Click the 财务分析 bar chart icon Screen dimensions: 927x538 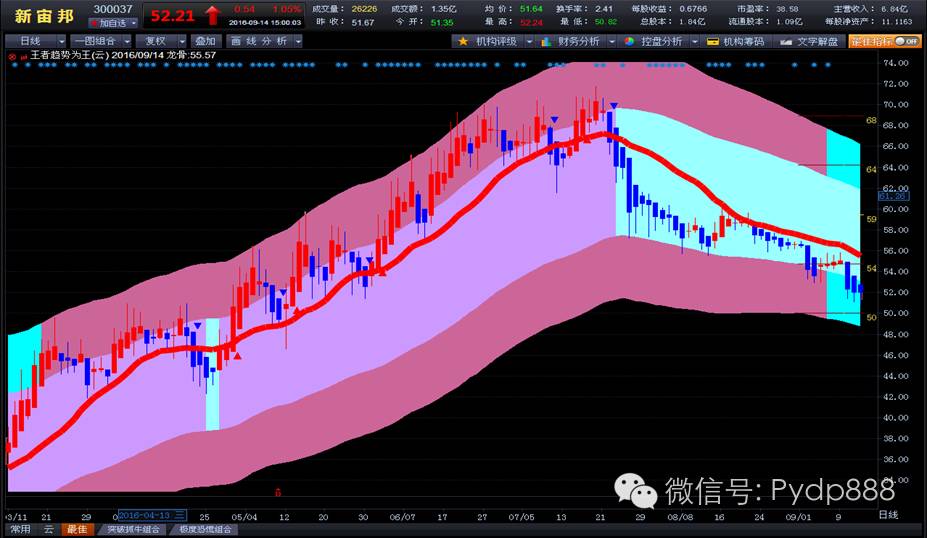tap(546, 41)
